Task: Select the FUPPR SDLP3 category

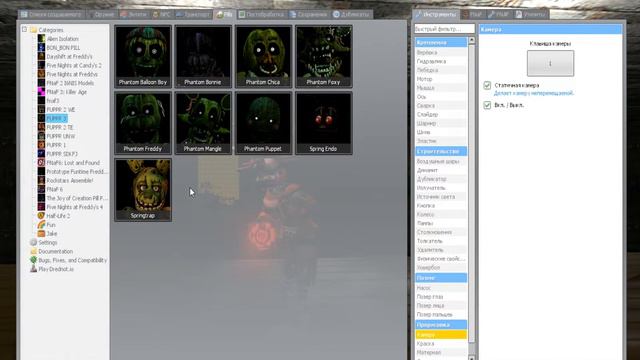Action: pos(62,154)
